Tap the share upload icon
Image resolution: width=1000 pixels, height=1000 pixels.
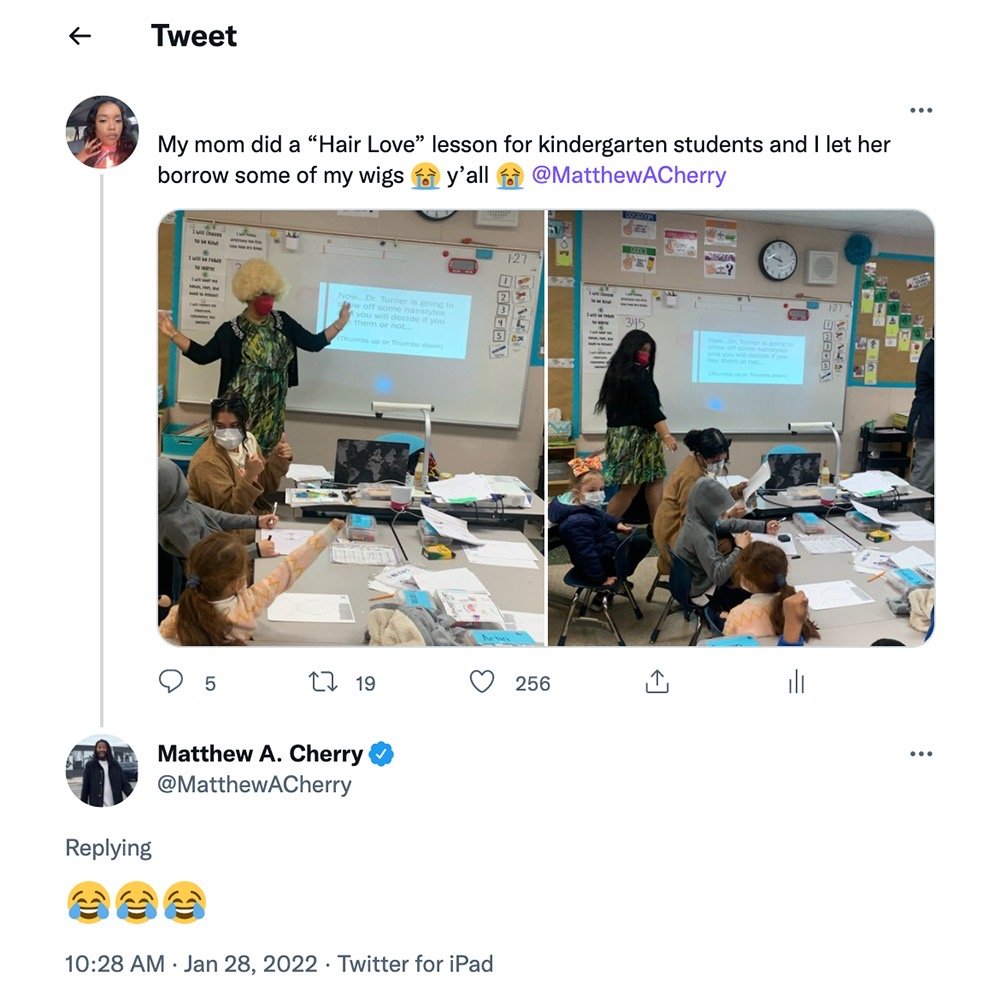(x=657, y=681)
